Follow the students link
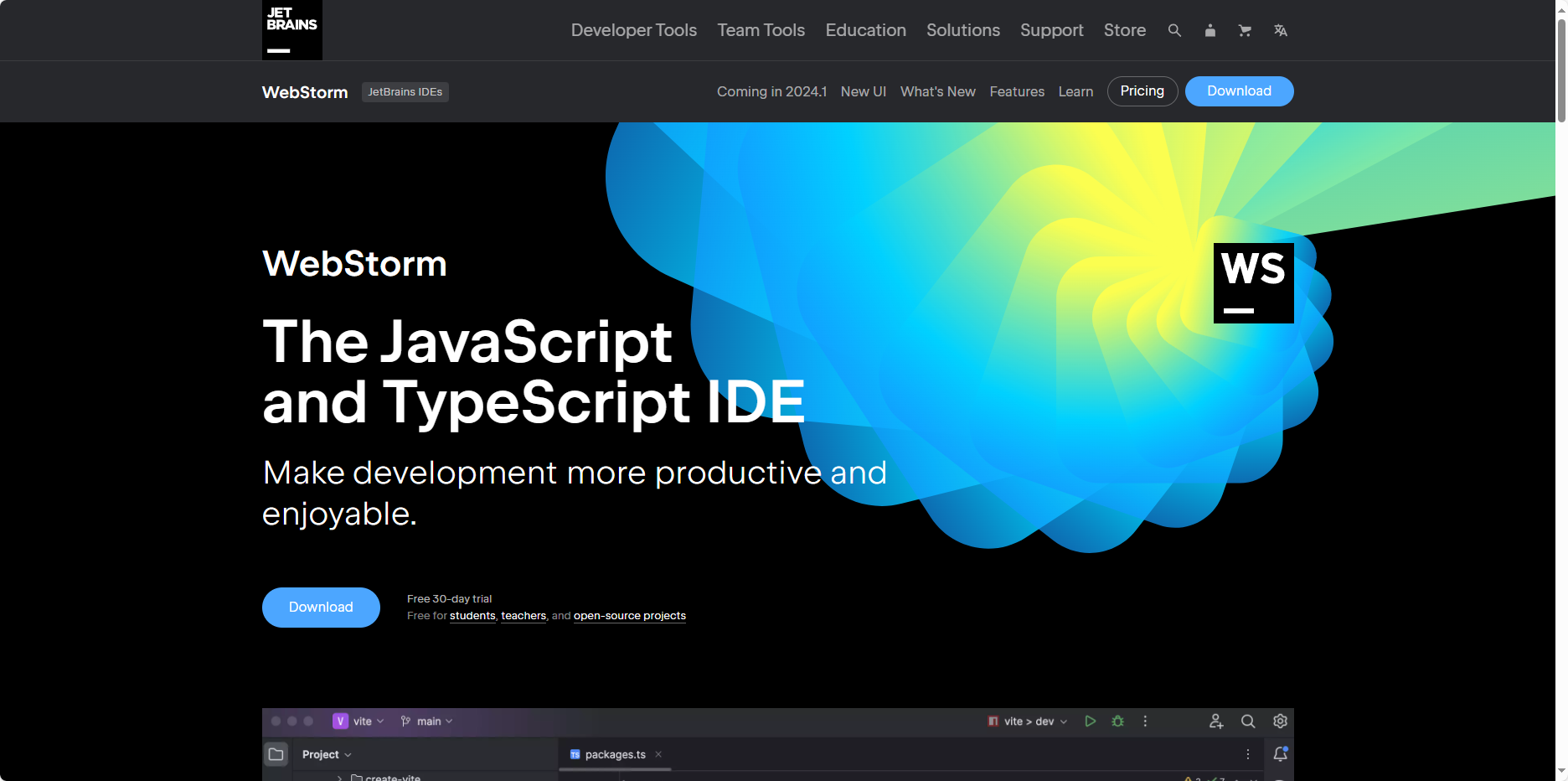1568x781 pixels. (x=472, y=616)
